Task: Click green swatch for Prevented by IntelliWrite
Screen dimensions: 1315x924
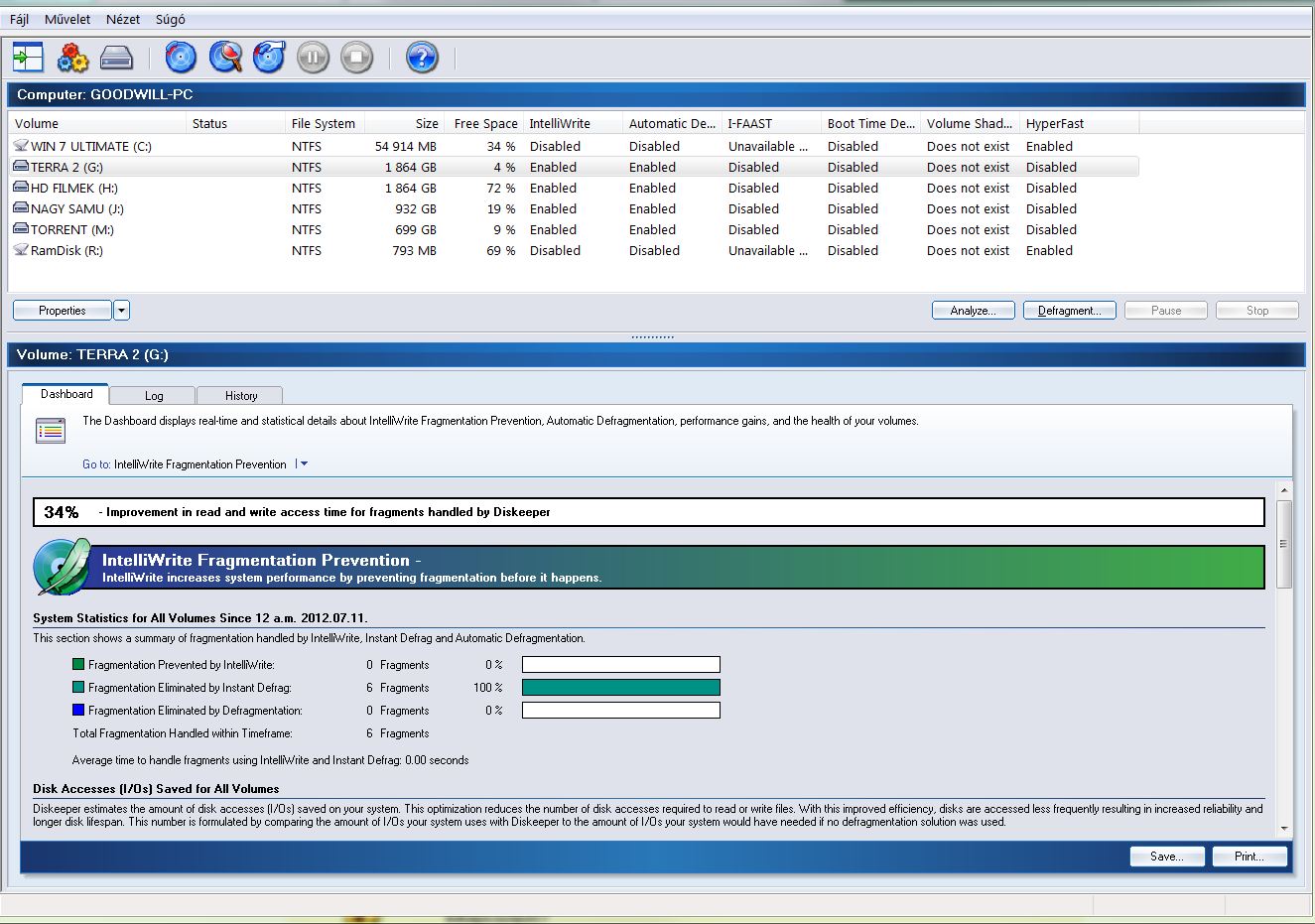Action: point(78,665)
